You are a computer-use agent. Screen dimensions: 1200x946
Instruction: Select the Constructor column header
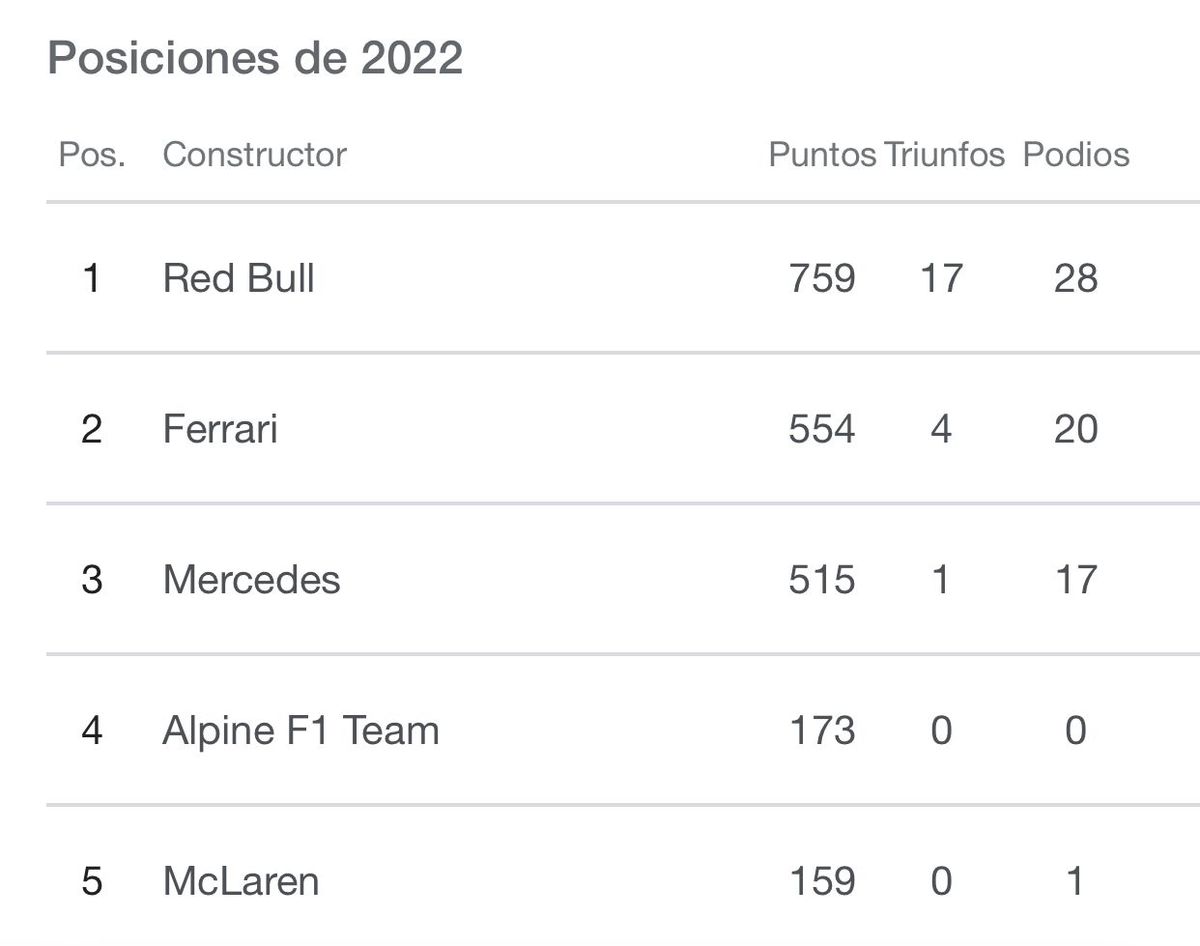(x=254, y=155)
